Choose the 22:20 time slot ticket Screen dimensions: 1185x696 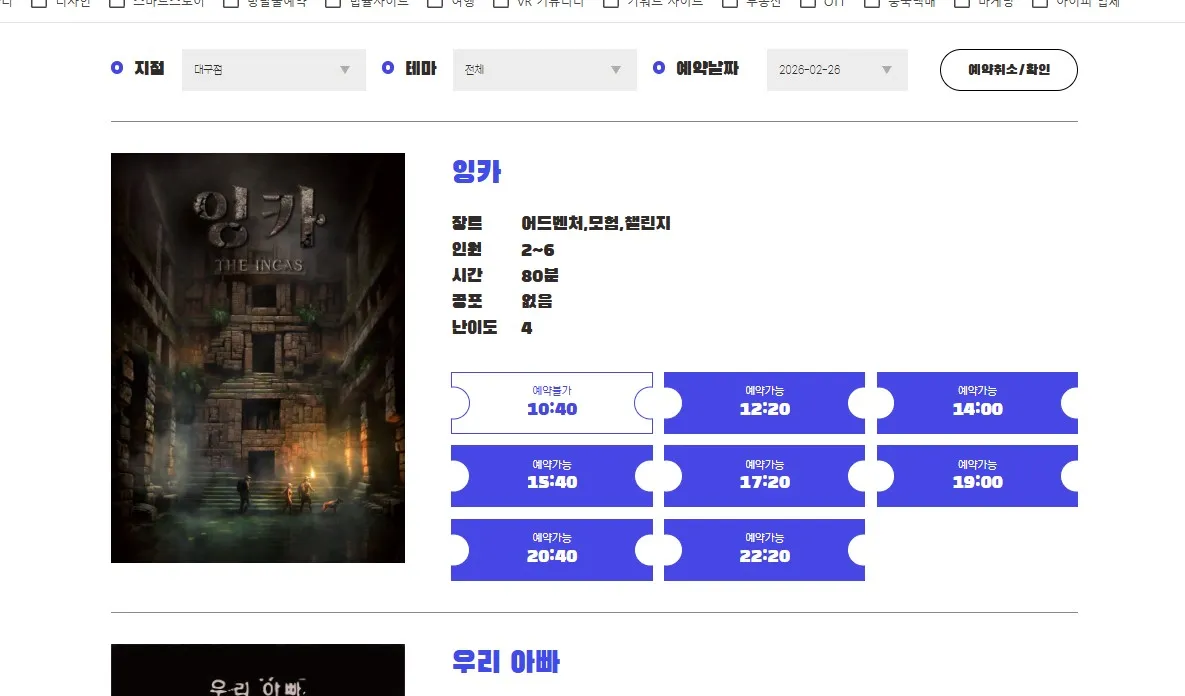764,550
